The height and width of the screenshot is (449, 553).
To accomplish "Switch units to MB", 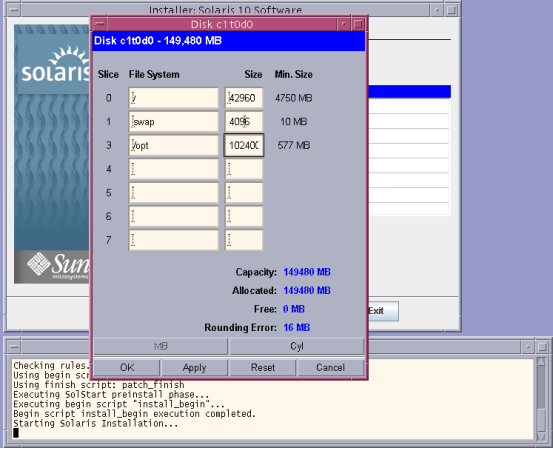I will click(160, 346).
